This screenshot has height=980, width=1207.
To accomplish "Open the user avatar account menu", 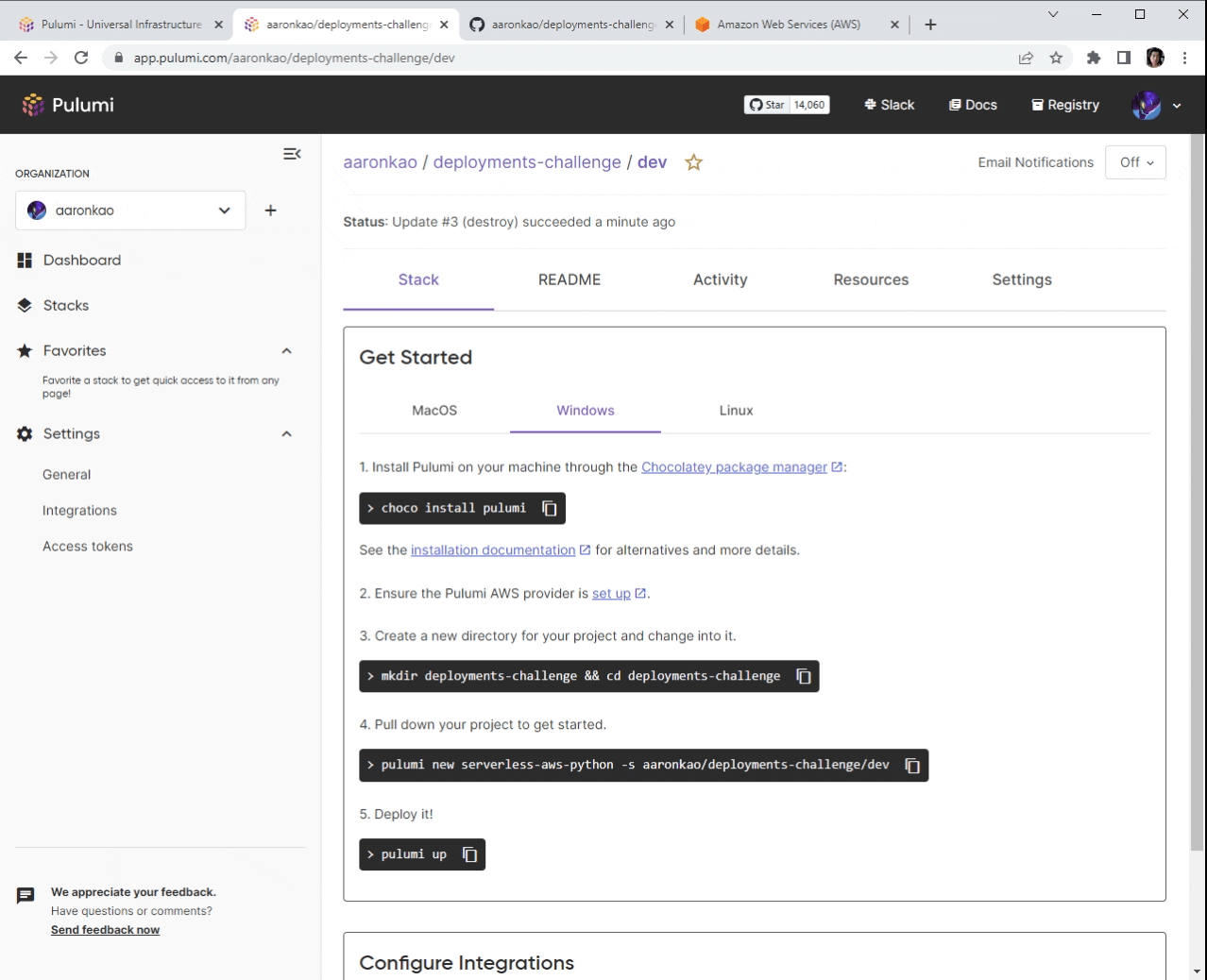I will pyautogui.click(x=1157, y=105).
